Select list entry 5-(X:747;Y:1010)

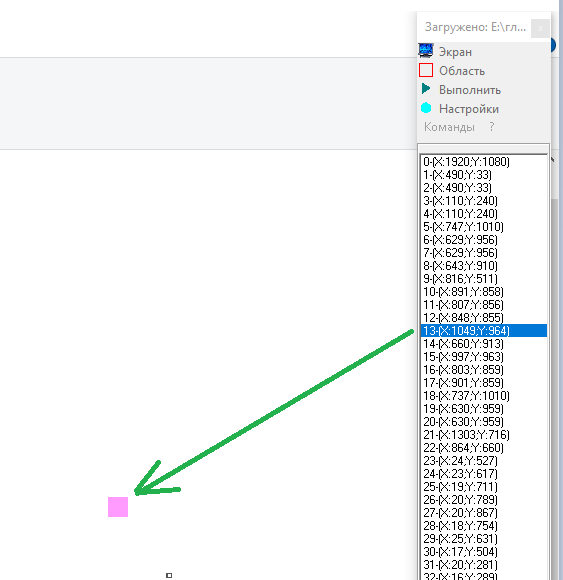pos(483,227)
